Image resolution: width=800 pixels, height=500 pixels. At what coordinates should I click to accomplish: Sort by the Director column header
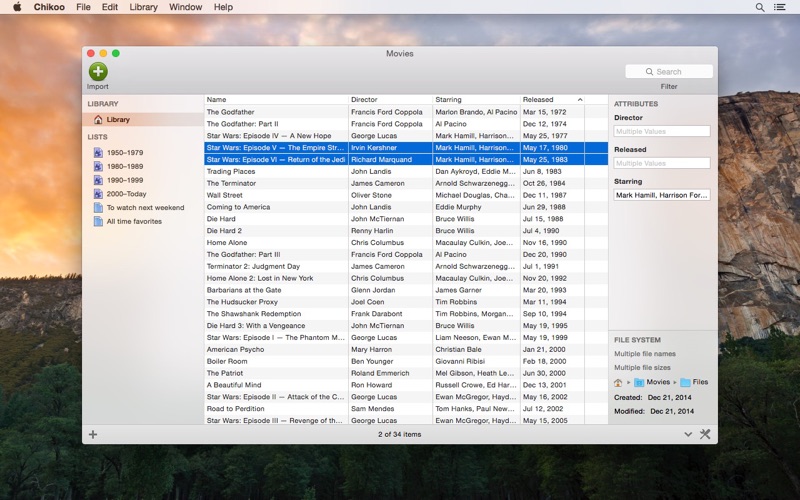coord(390,99)
